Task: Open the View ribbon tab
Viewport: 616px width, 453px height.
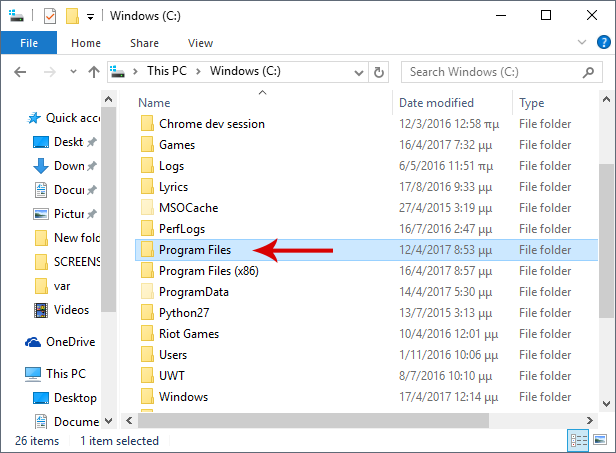Action: click(200, 43)
